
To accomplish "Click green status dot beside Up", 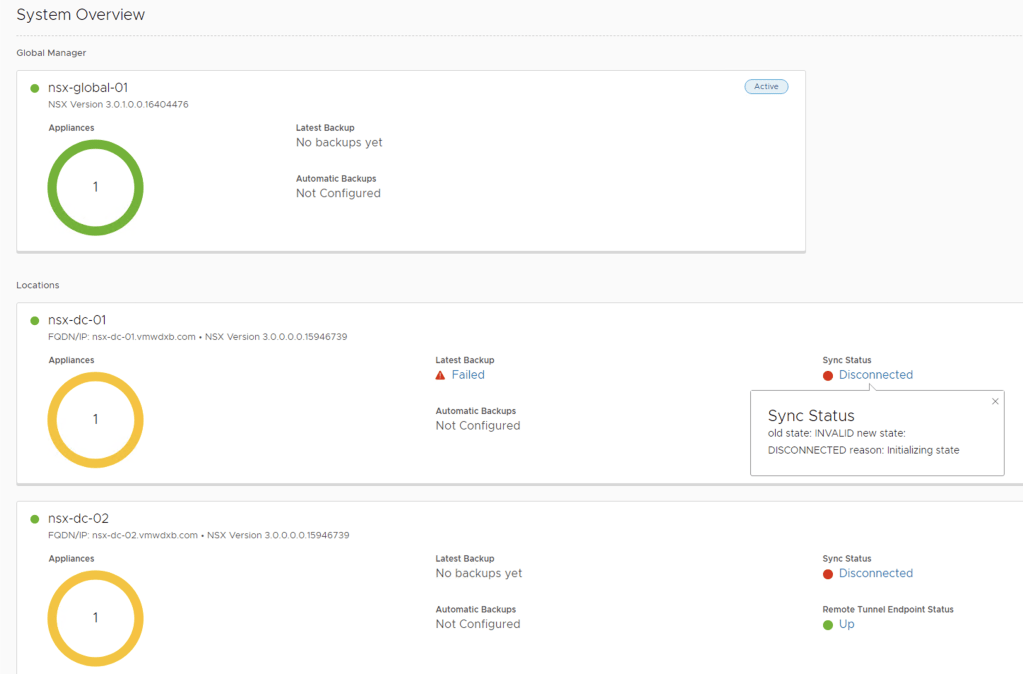I will coord(828,625).
